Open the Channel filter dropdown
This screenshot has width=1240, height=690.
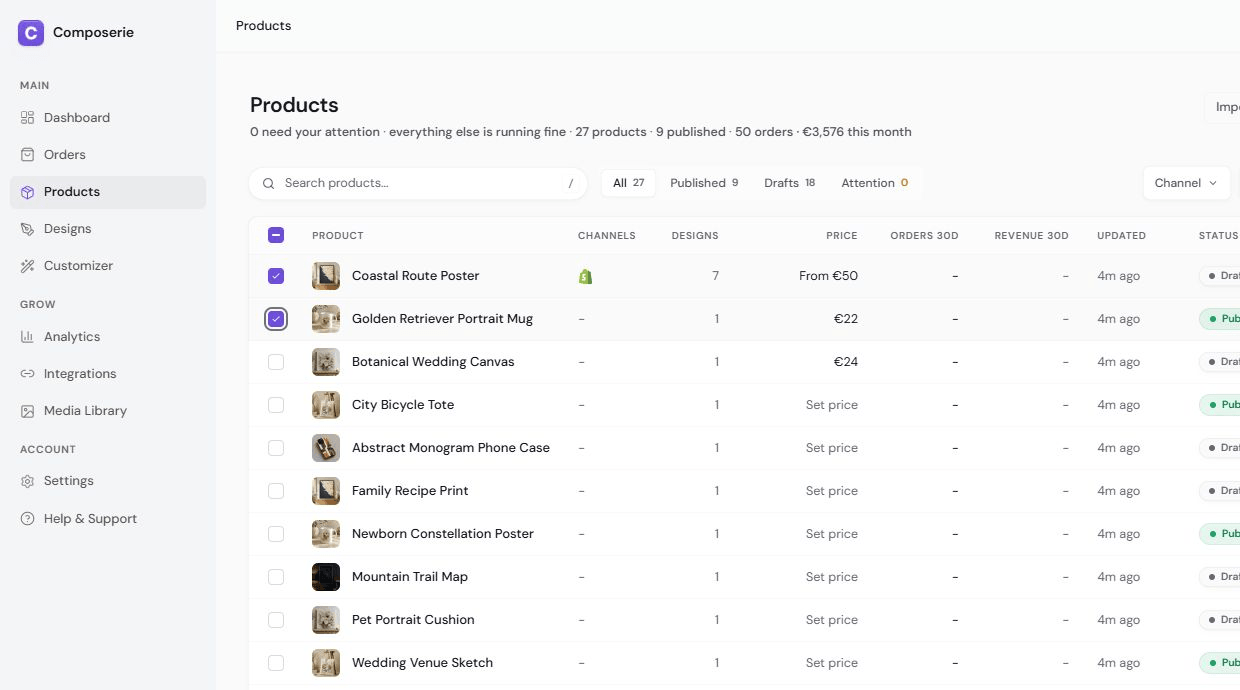click(1187, 183)
